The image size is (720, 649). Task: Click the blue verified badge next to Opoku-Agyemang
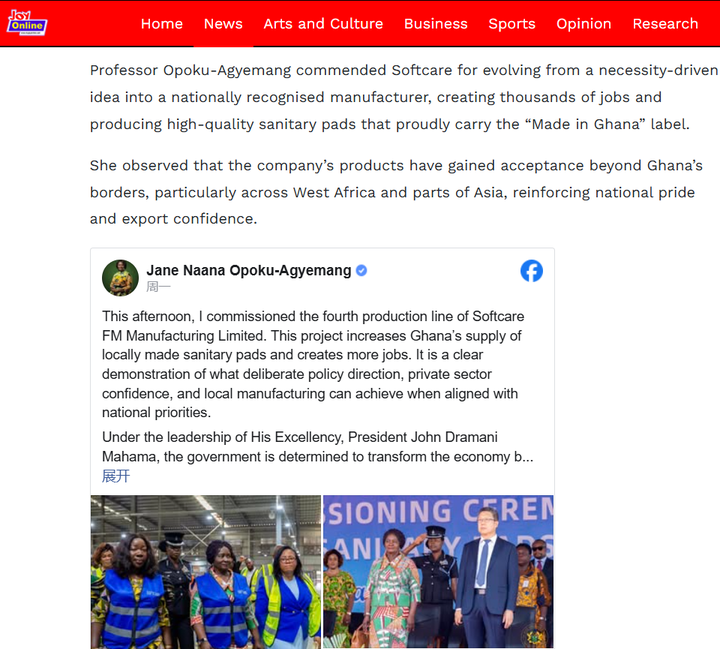click(361, 271)
